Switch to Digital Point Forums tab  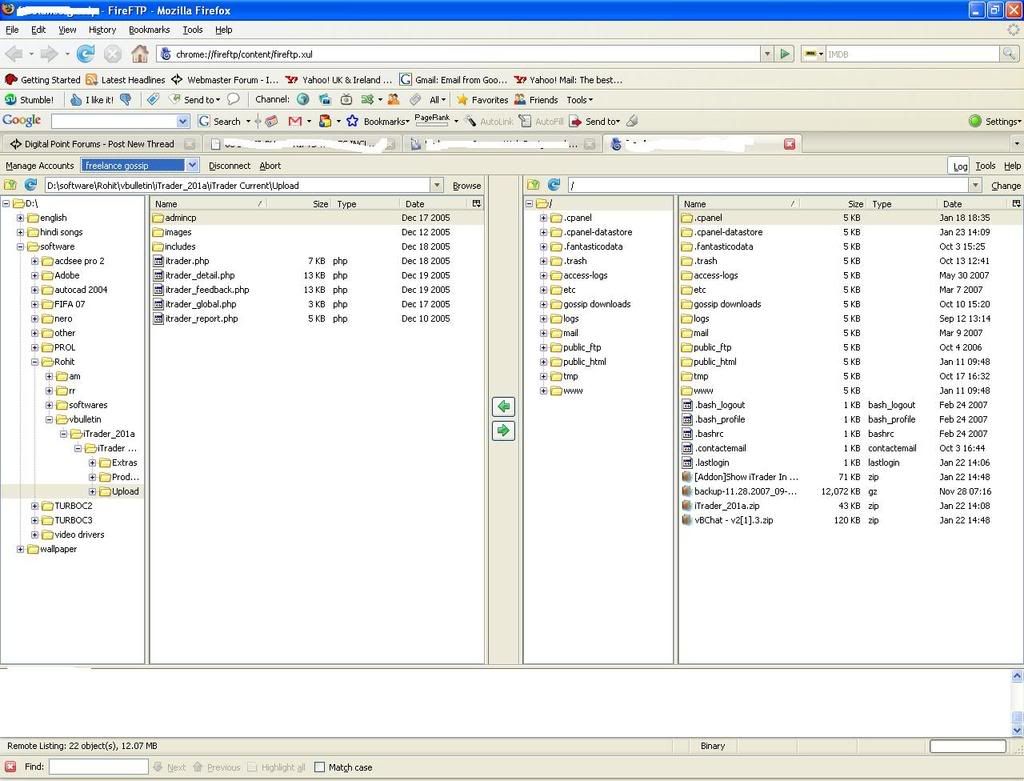point(98,144)
